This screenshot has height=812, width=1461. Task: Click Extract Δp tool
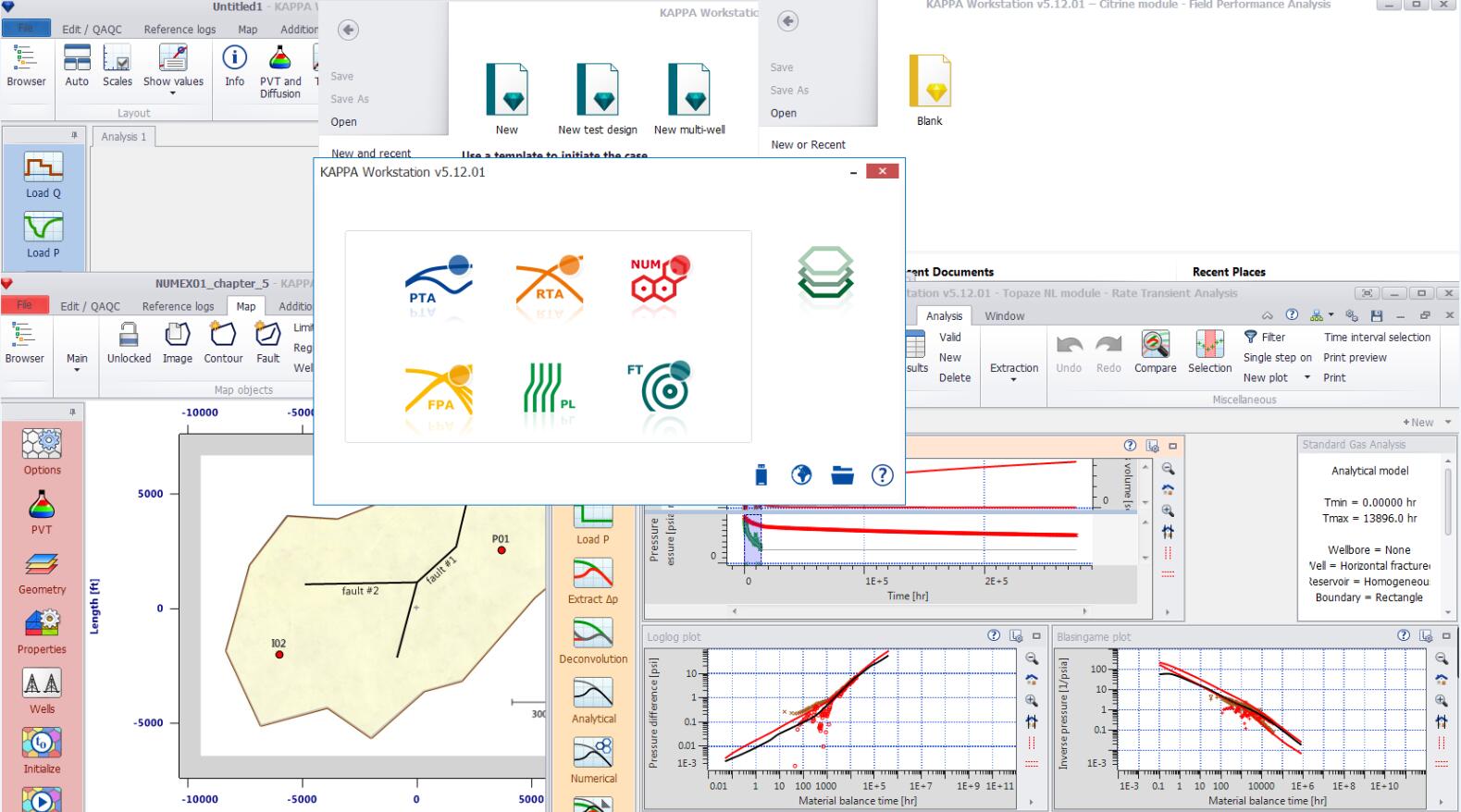593,582
